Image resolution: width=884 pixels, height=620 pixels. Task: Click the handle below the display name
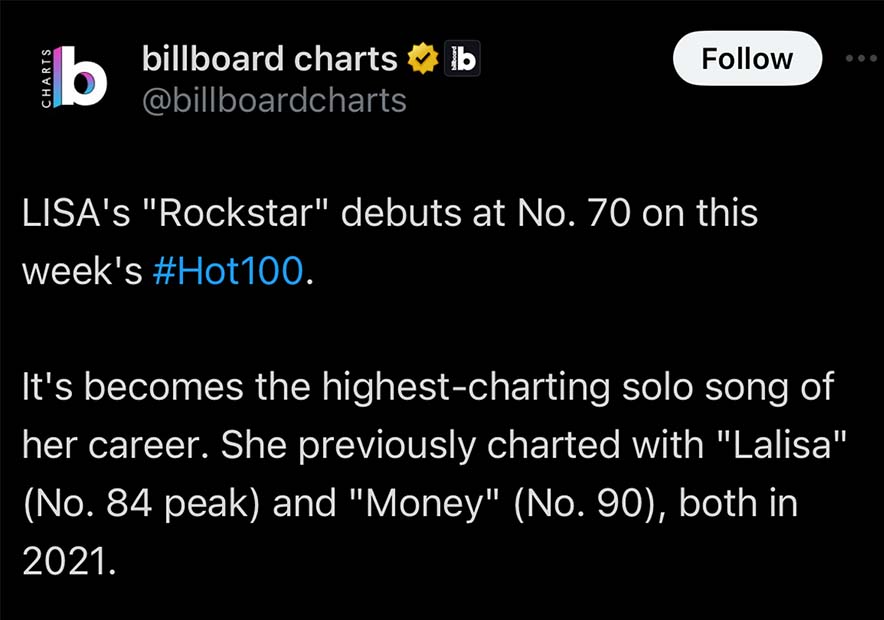tap(270, 100)
